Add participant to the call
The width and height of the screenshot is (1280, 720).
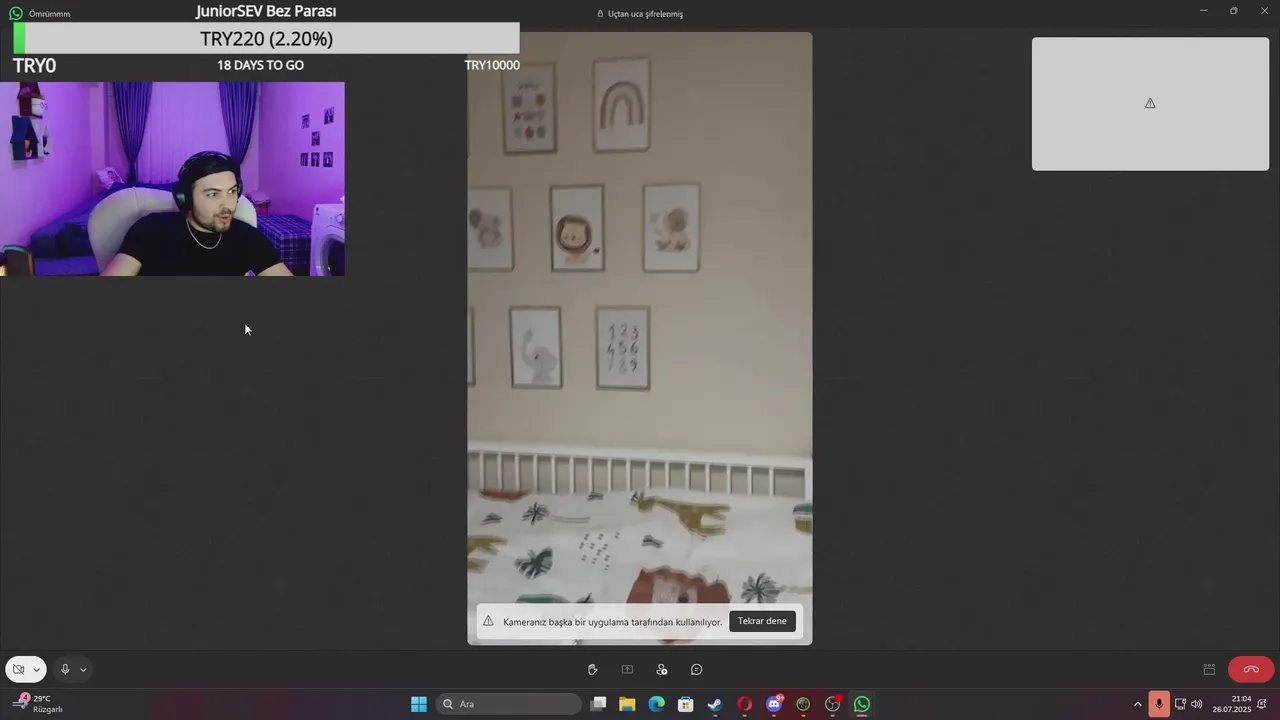[662, 670]
